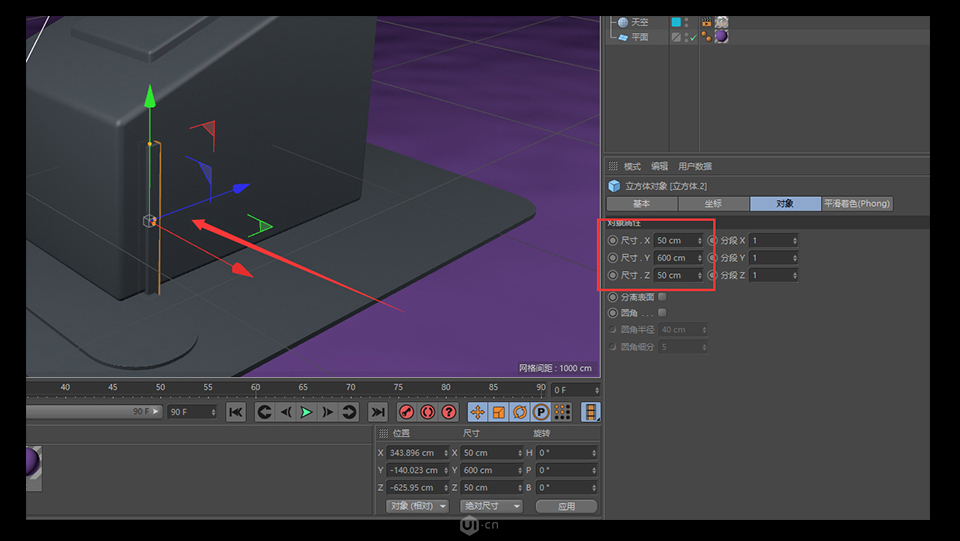Click the coordinate manager grip icon
This screenshot has width=960, height=541.
384,433
